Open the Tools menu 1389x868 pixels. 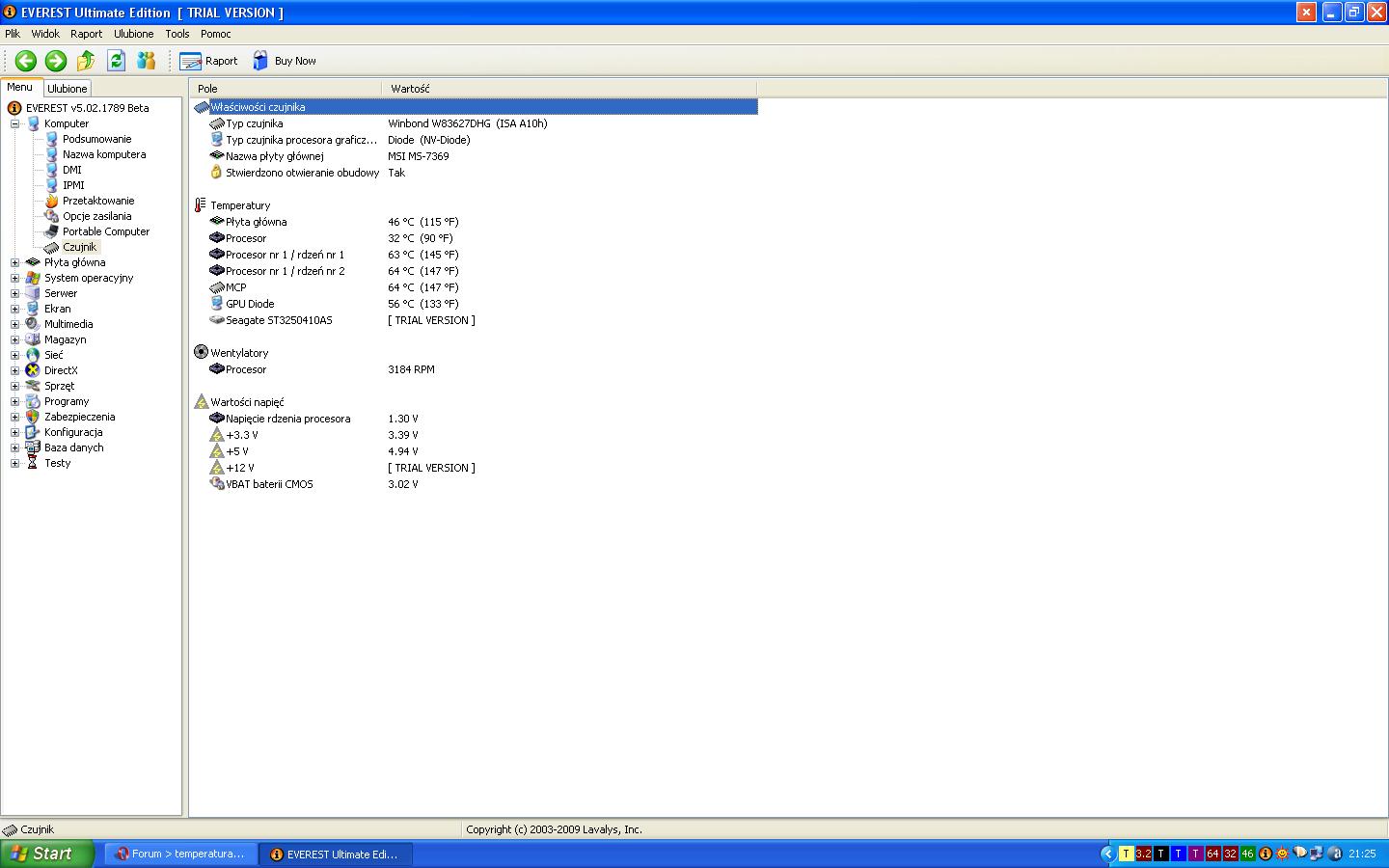(x=177, y=34)
